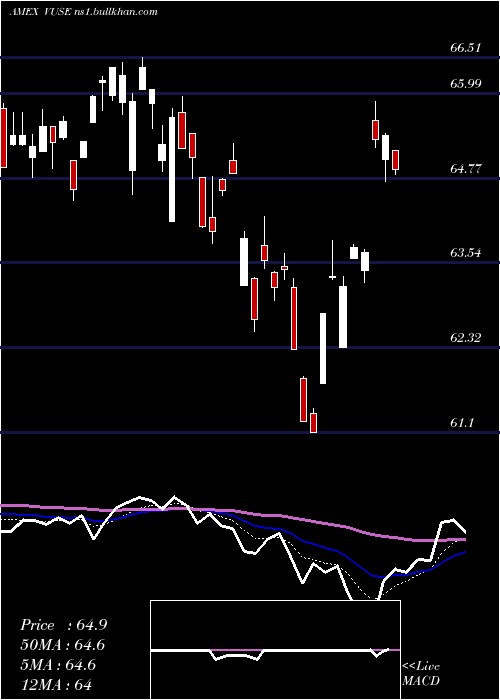The width and height of the screenshot is (500, 700).
Task: Click the 64.77 price level label
Action: click(x=466, y=168)
